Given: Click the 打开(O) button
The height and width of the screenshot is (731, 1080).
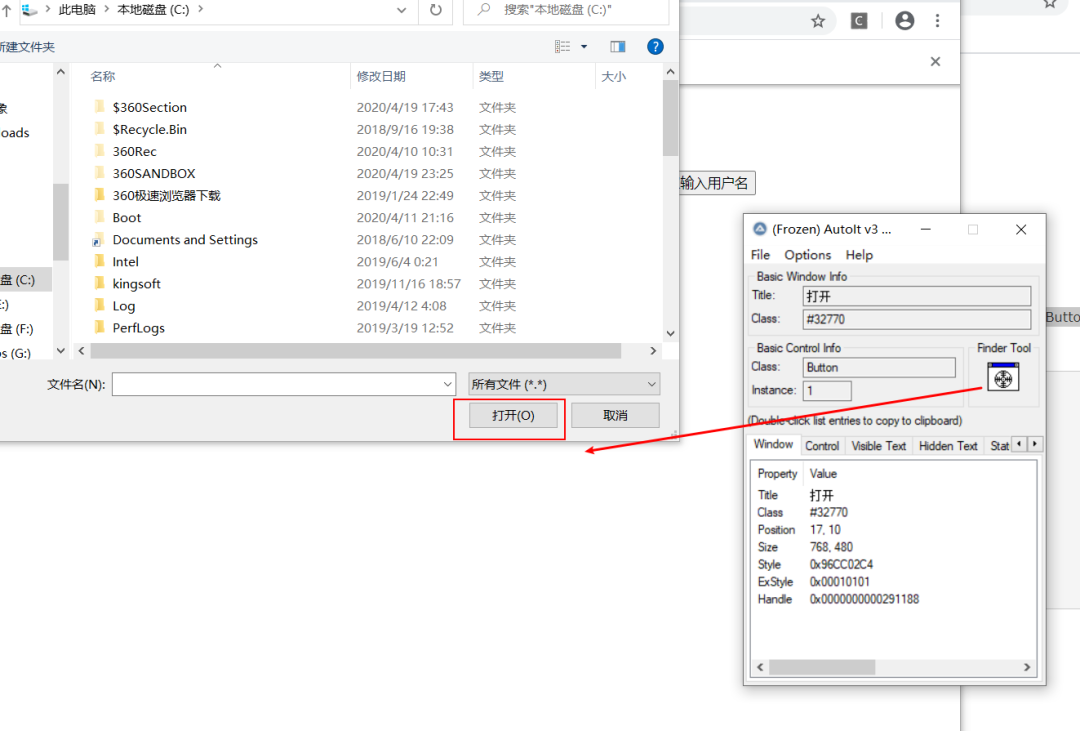Looking at the screenshot, I should [x=513, y=415].
